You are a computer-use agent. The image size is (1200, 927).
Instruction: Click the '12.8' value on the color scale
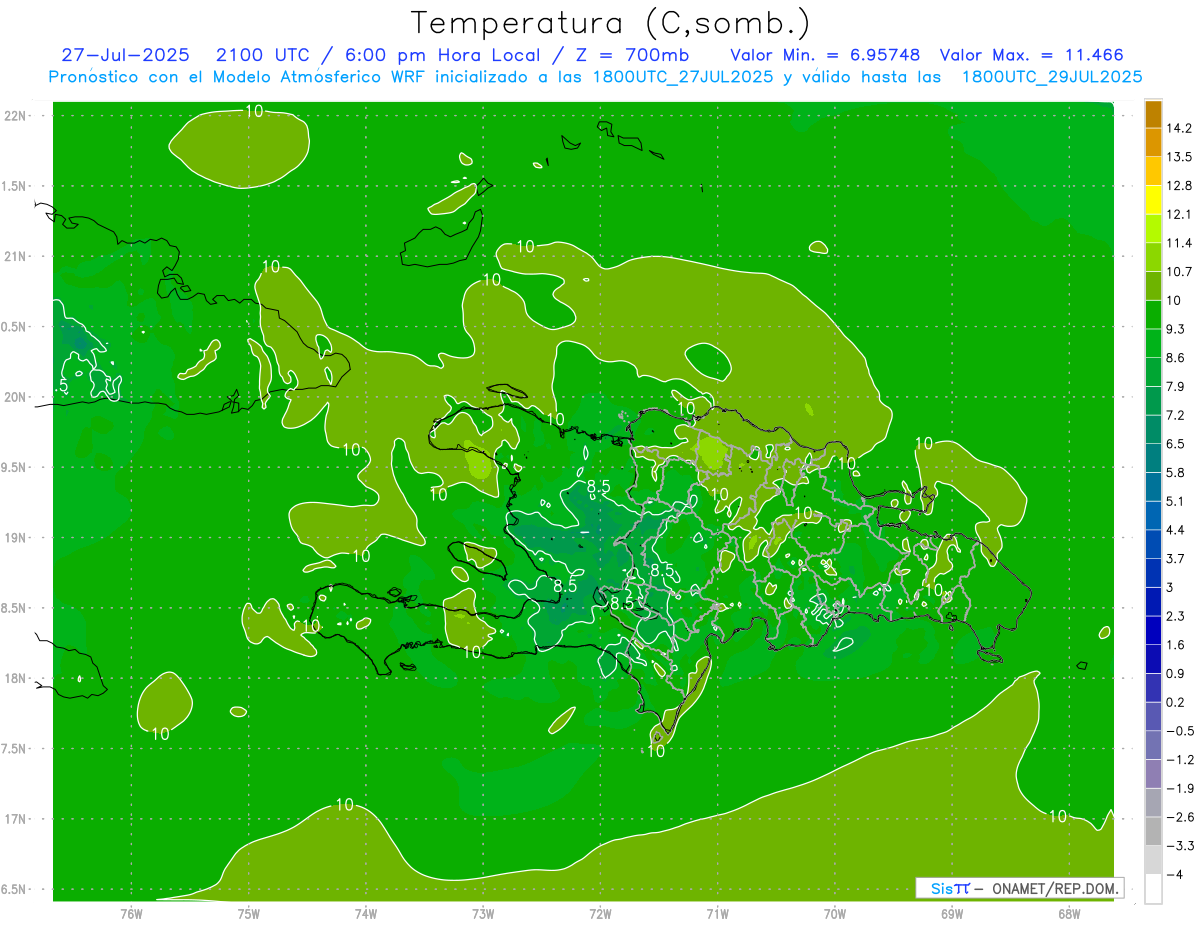[x=1178, y=186]
